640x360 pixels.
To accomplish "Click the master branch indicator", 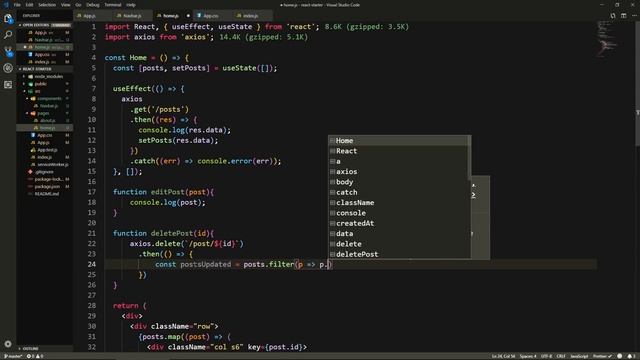I will [12, 356].
